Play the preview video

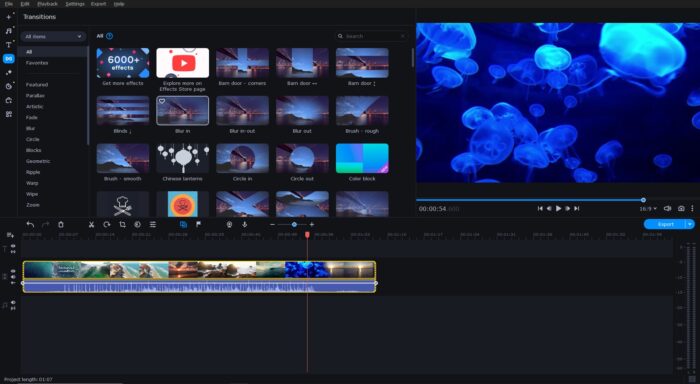(558, 209)
